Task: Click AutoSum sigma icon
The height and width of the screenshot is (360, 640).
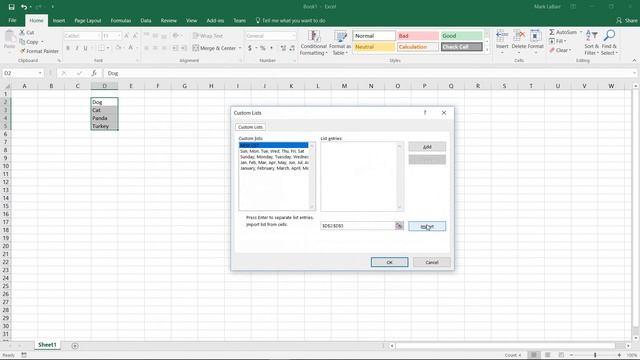Action: point(552,32)
